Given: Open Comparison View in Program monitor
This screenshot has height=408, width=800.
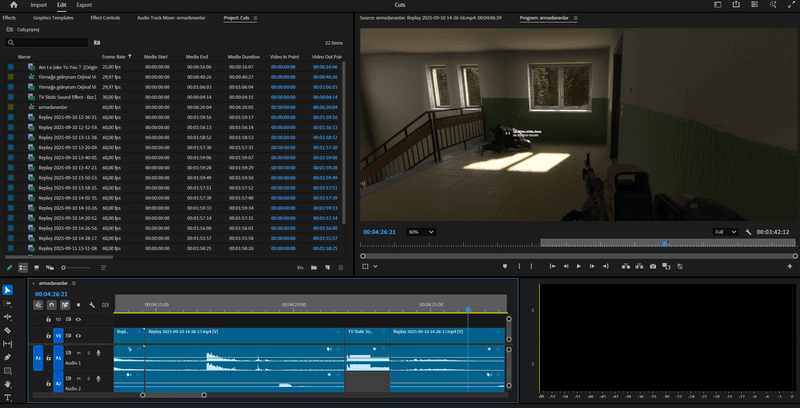Looking at the screenshot, I should 666,266.
